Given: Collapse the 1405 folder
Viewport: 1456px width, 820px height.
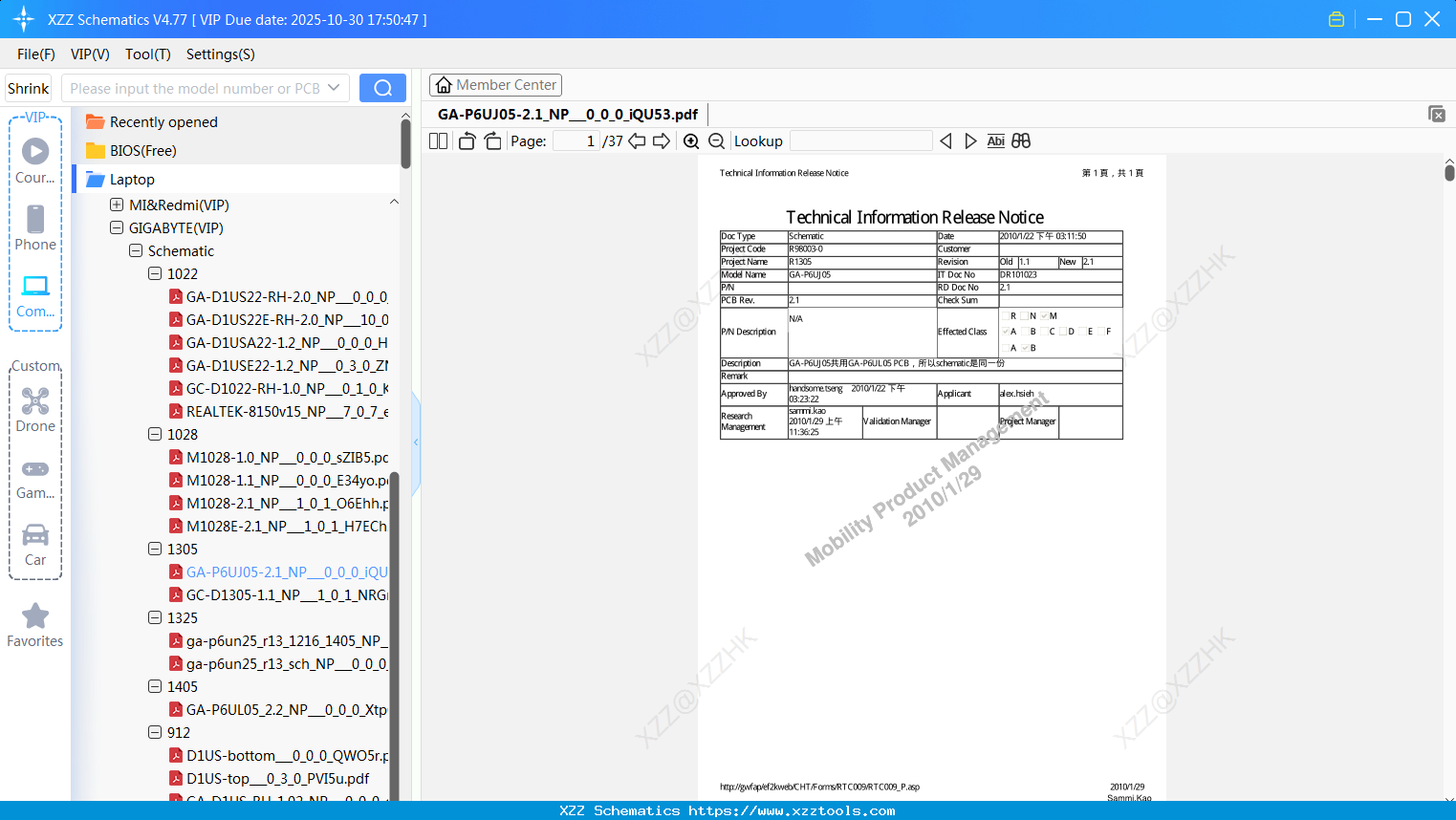Looking at the screenshot, I should [x=155, y=686].
